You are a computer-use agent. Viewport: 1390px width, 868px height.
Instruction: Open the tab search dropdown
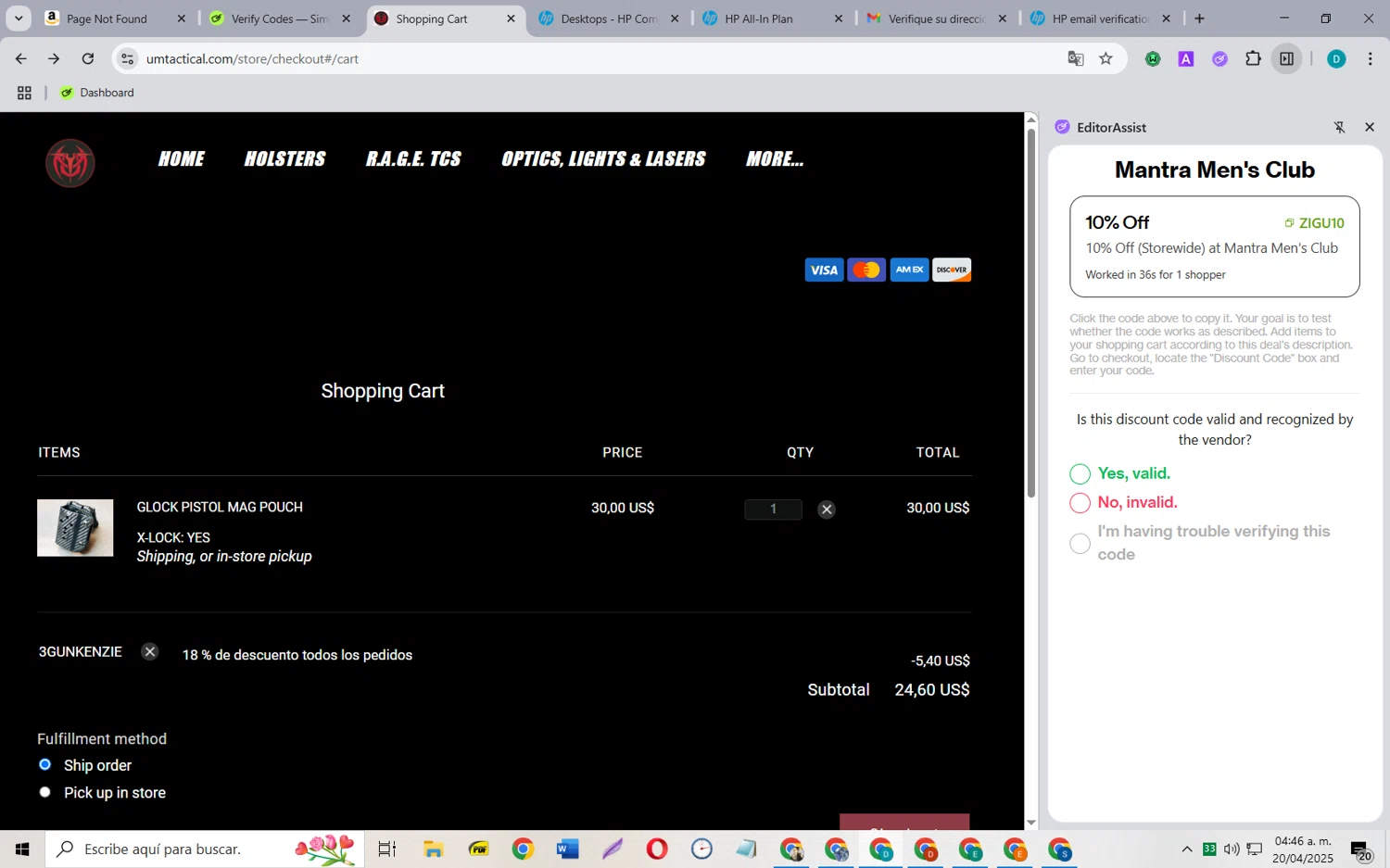[x=19, y=19]
